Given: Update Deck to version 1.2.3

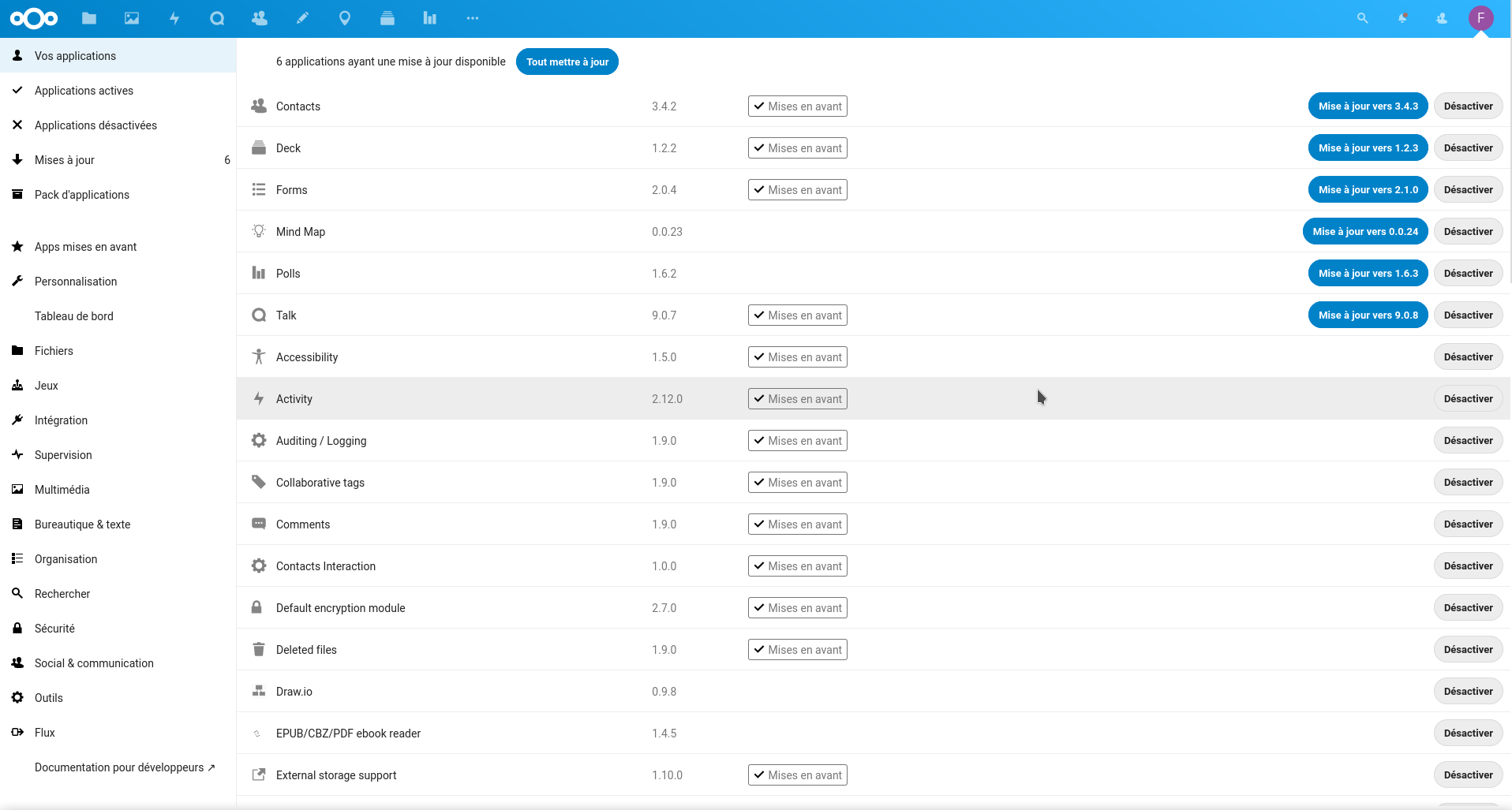Looking at the screenshot, I should [x=1368, y=147].
